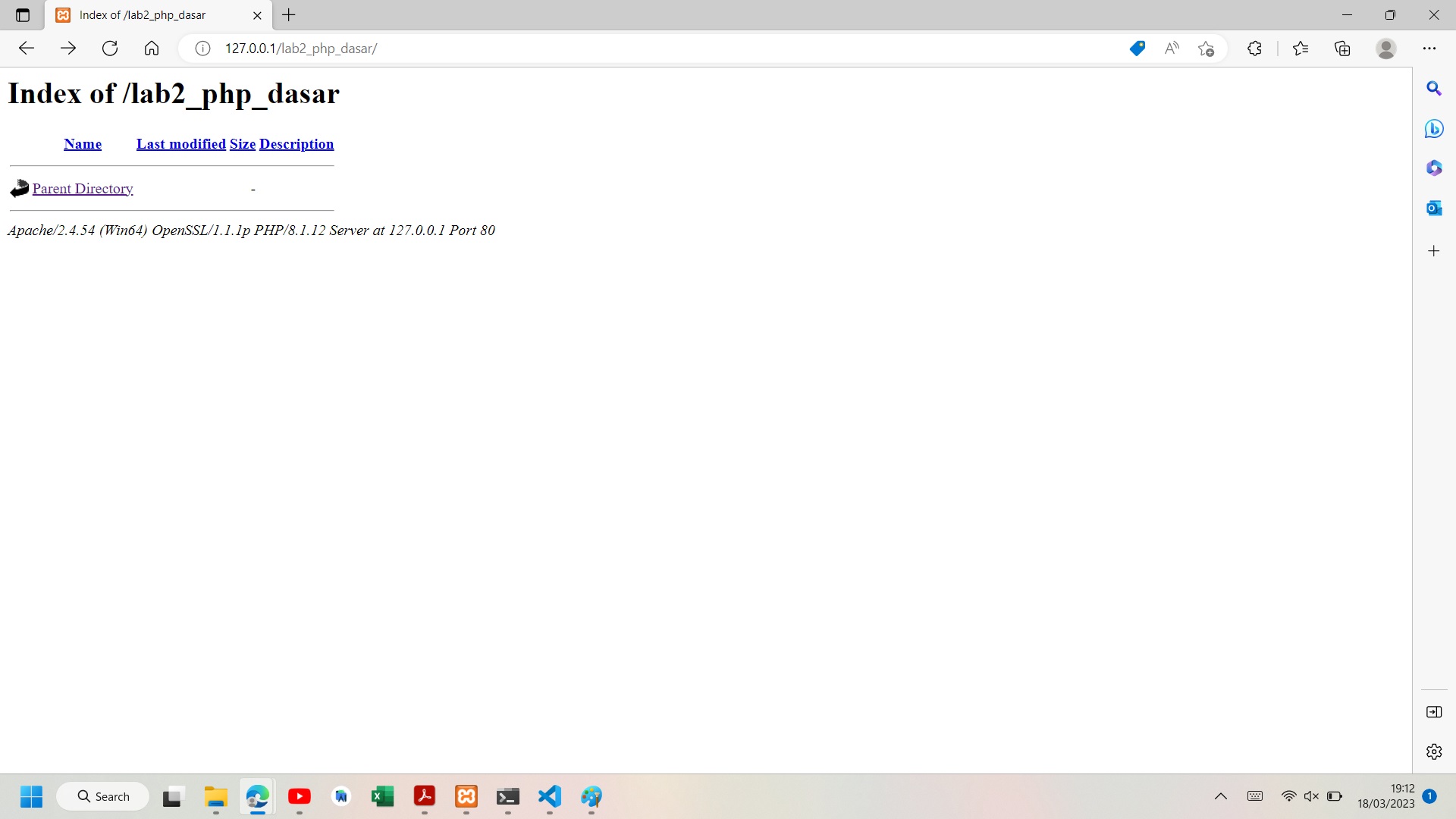Expand hidden system tray icons
This screenshot has height=819, width=1456.
(1222, 796)
